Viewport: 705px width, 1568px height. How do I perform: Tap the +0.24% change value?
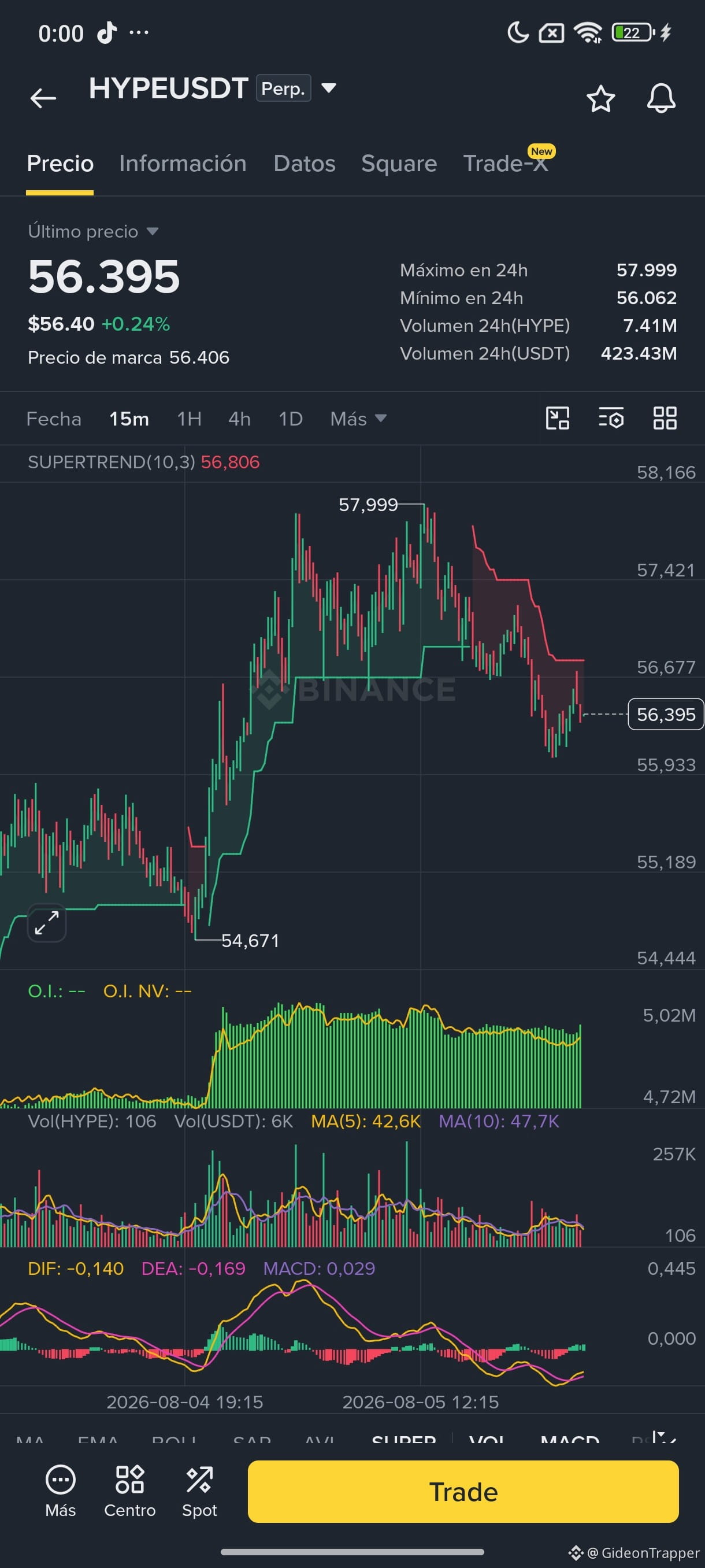pos(136,324)
